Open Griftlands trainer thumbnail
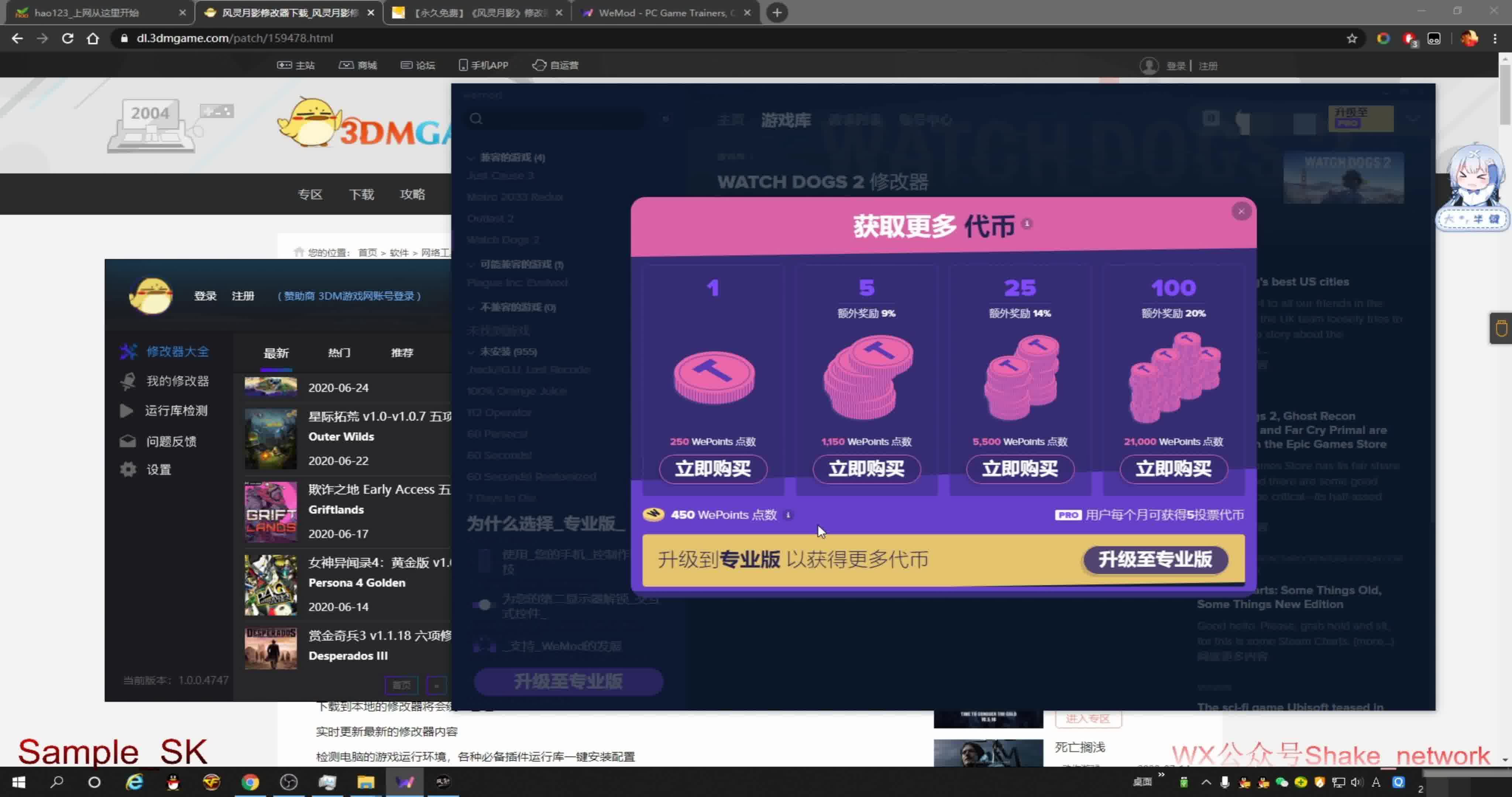The image size is (1512, 797). point(271,512)
